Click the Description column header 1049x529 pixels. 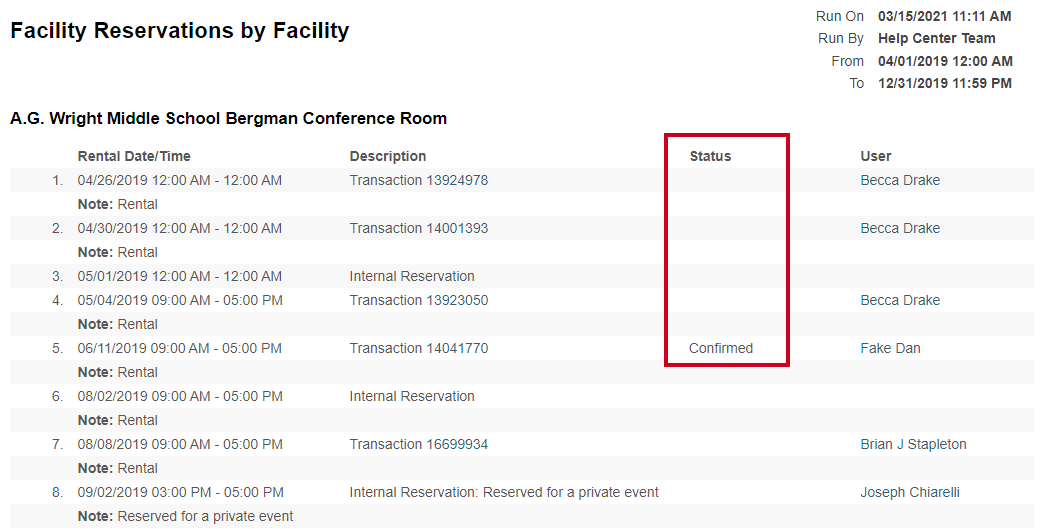click(387, 156)
